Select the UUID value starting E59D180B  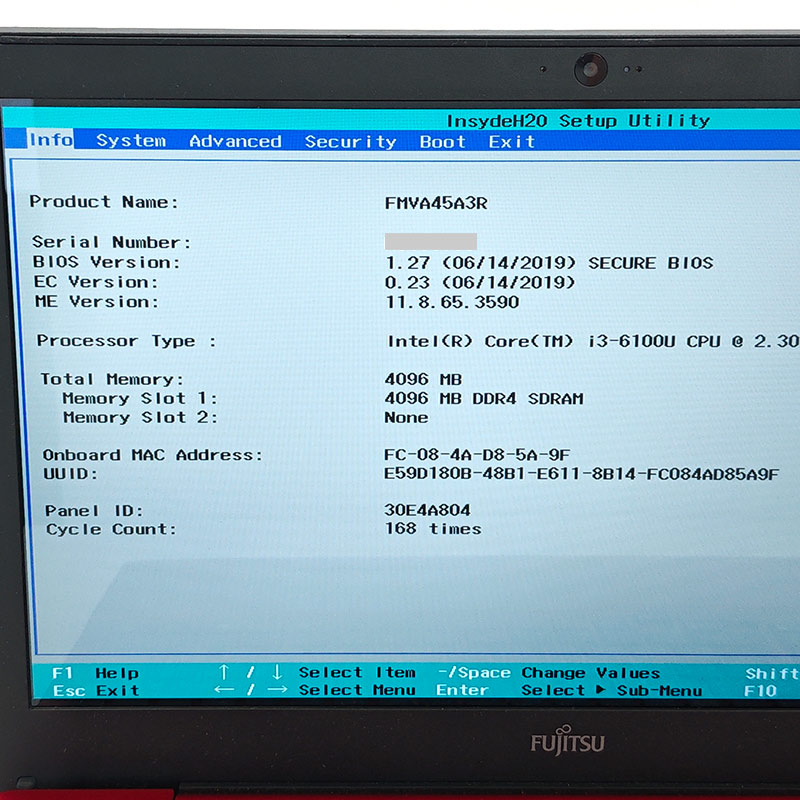coord(582,474)
